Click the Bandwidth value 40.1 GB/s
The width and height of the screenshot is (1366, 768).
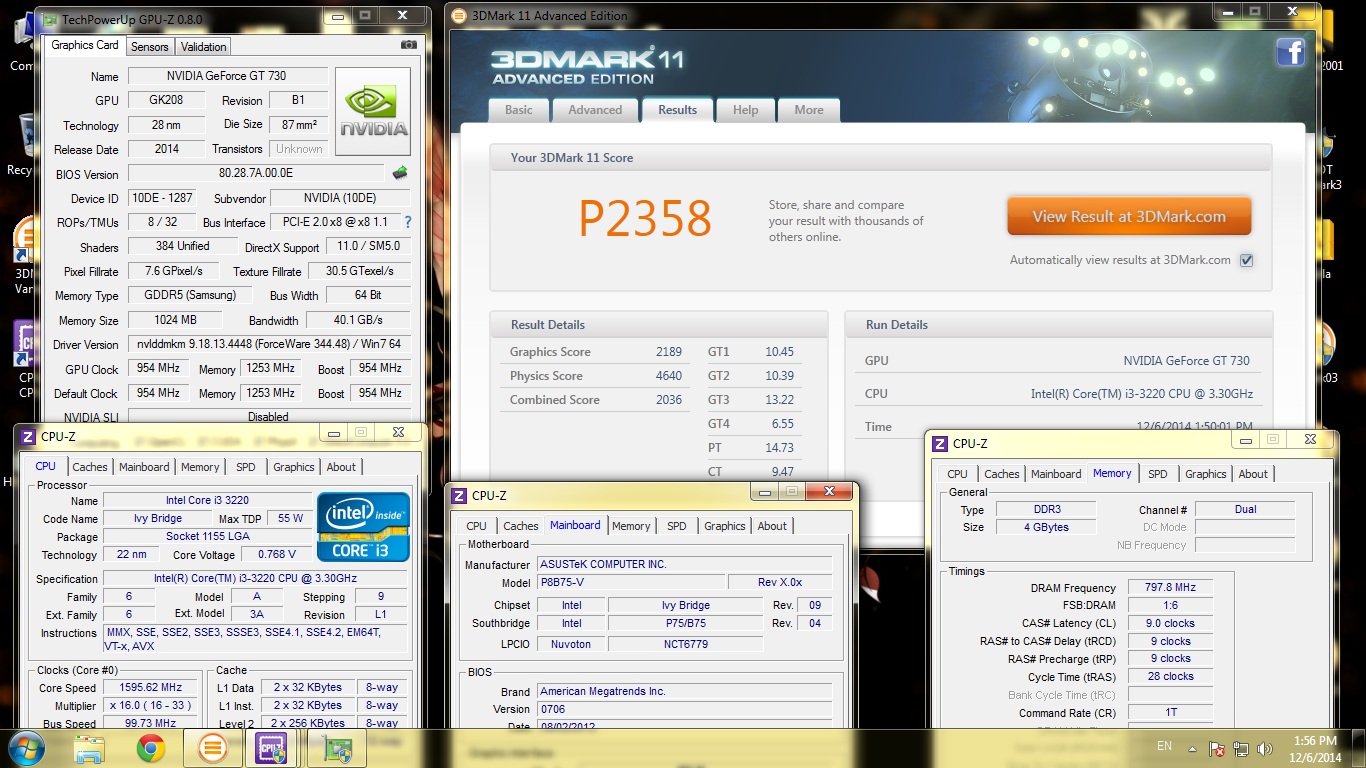(358, 320)
